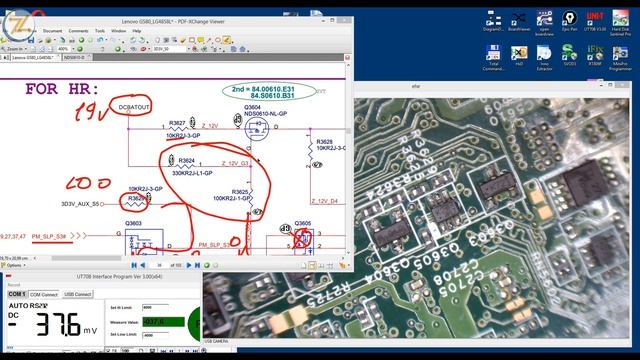Launch the BoardViewer desktop shortcut
The height and width of the screenshot is (360, 640).
click(519, 22)
